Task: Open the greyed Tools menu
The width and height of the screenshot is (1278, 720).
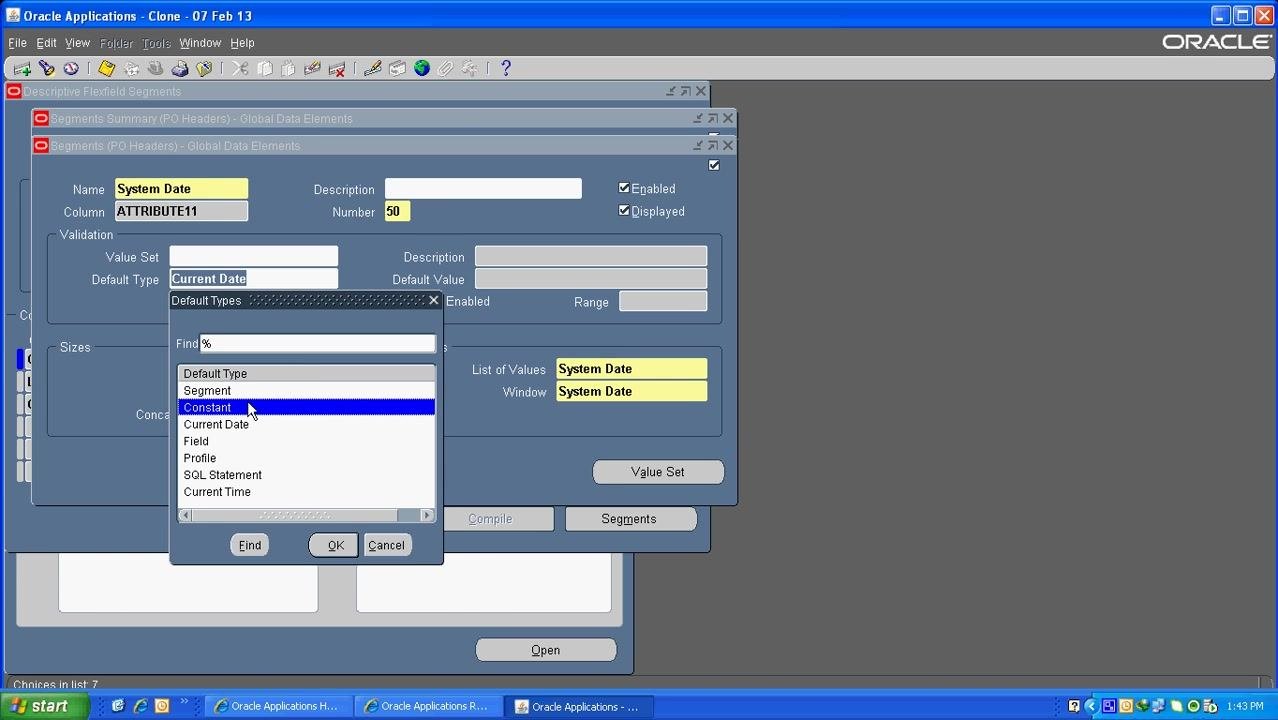Action: pos(156,43)
